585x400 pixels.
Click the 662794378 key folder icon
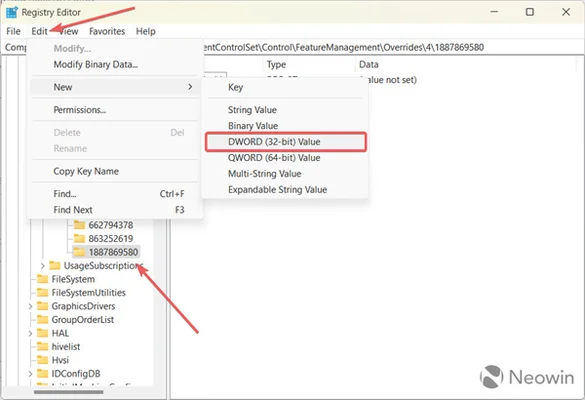[x=79, y=225]
